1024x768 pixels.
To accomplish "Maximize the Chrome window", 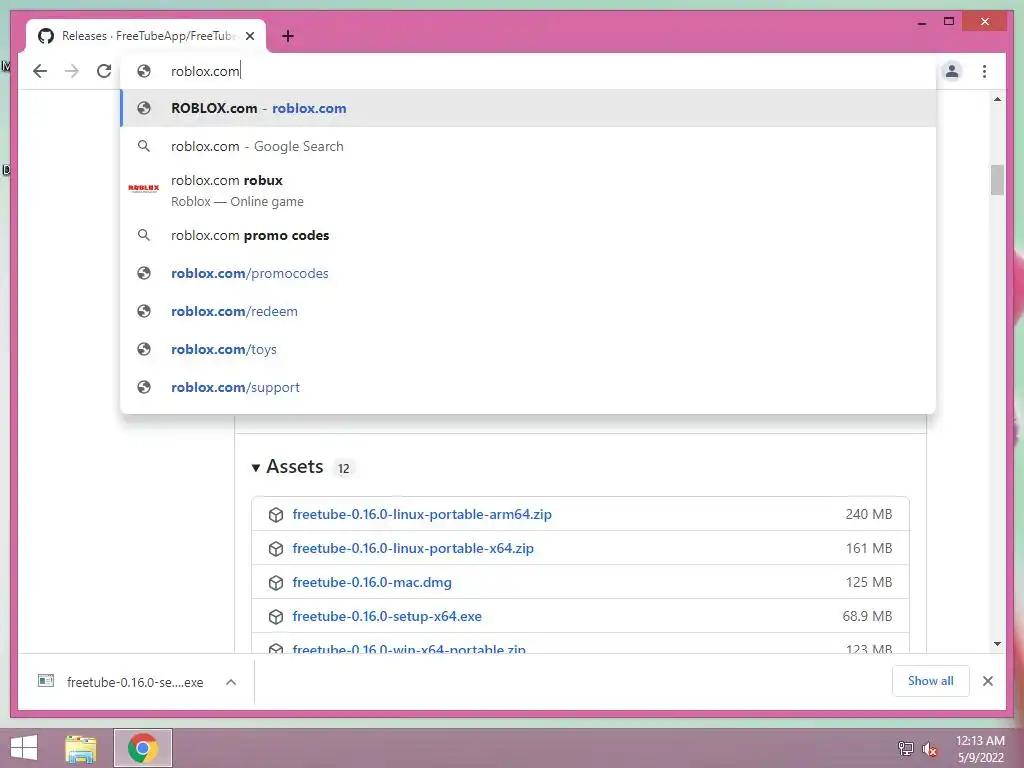I will (949, 22).
